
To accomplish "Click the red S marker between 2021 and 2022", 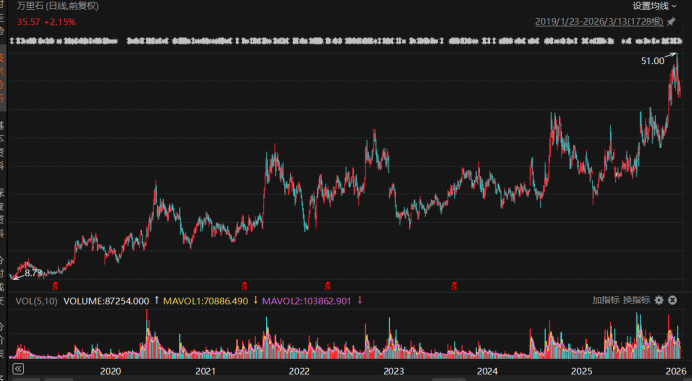I will pos(244,286).
